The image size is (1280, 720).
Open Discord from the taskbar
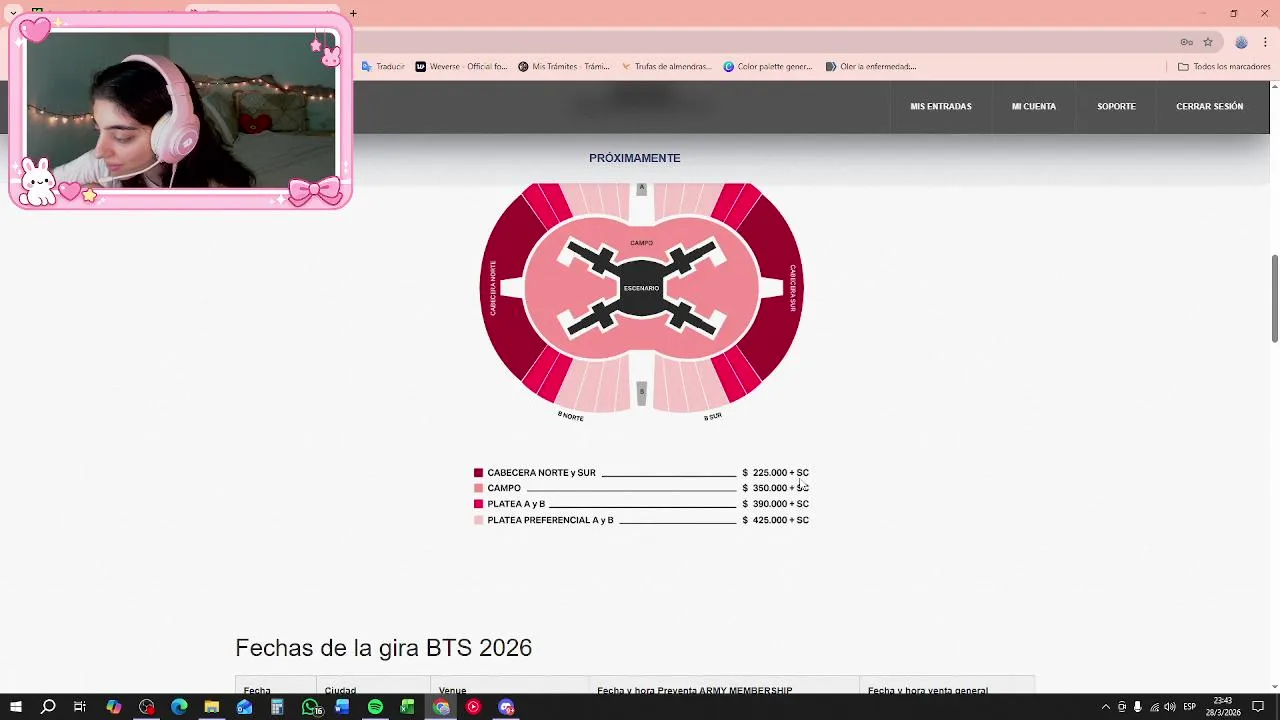click(x=506, y=707)
